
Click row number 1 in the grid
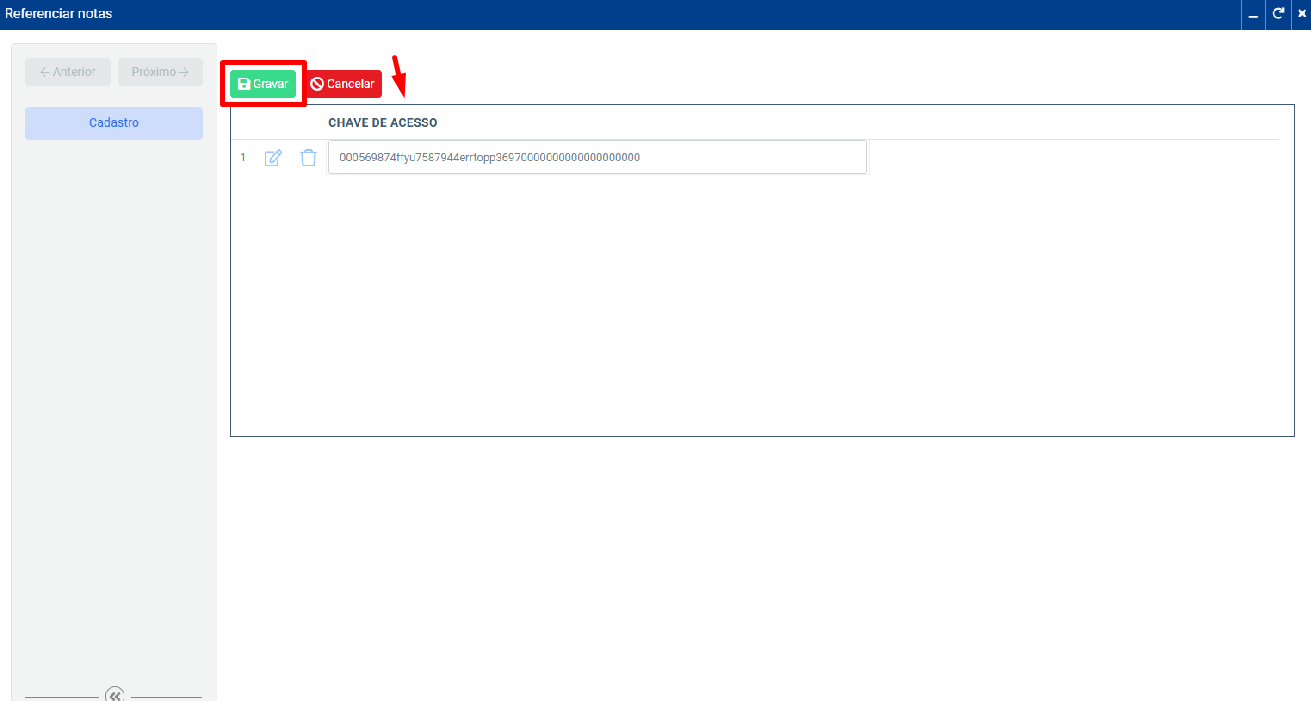(x=243, y=158)
